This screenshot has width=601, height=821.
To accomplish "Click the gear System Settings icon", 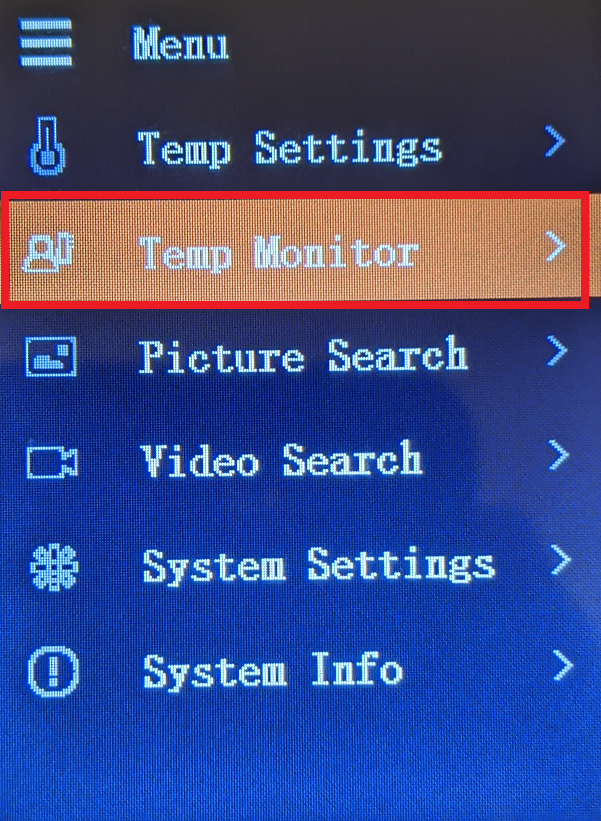I will (x=54, y=567).
